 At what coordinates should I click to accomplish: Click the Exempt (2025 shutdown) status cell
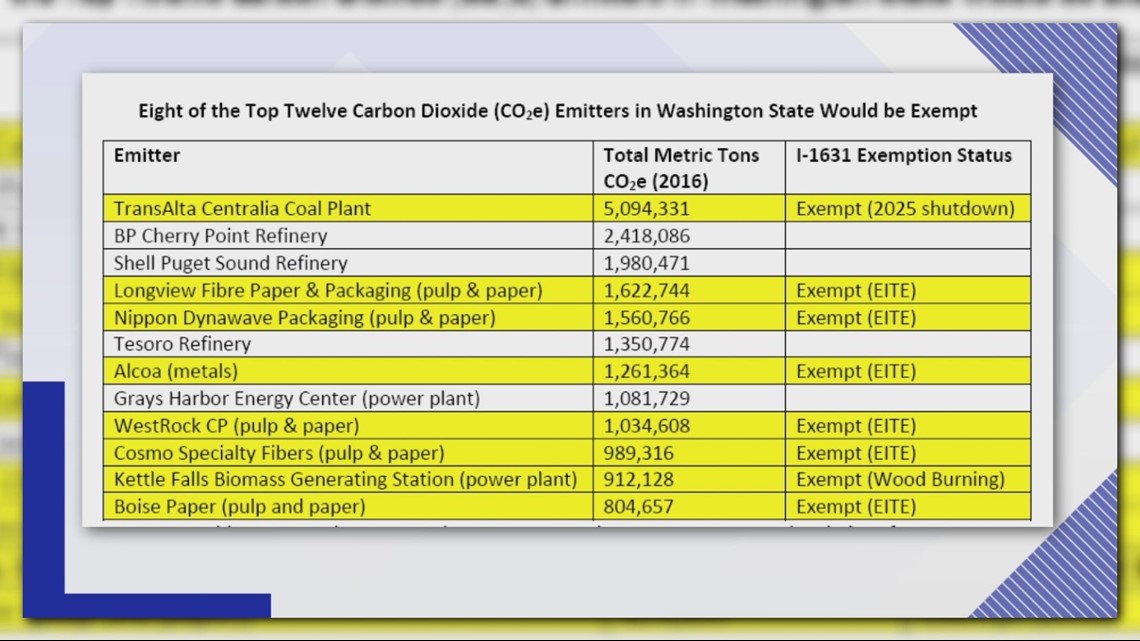(x=905, y=209)
